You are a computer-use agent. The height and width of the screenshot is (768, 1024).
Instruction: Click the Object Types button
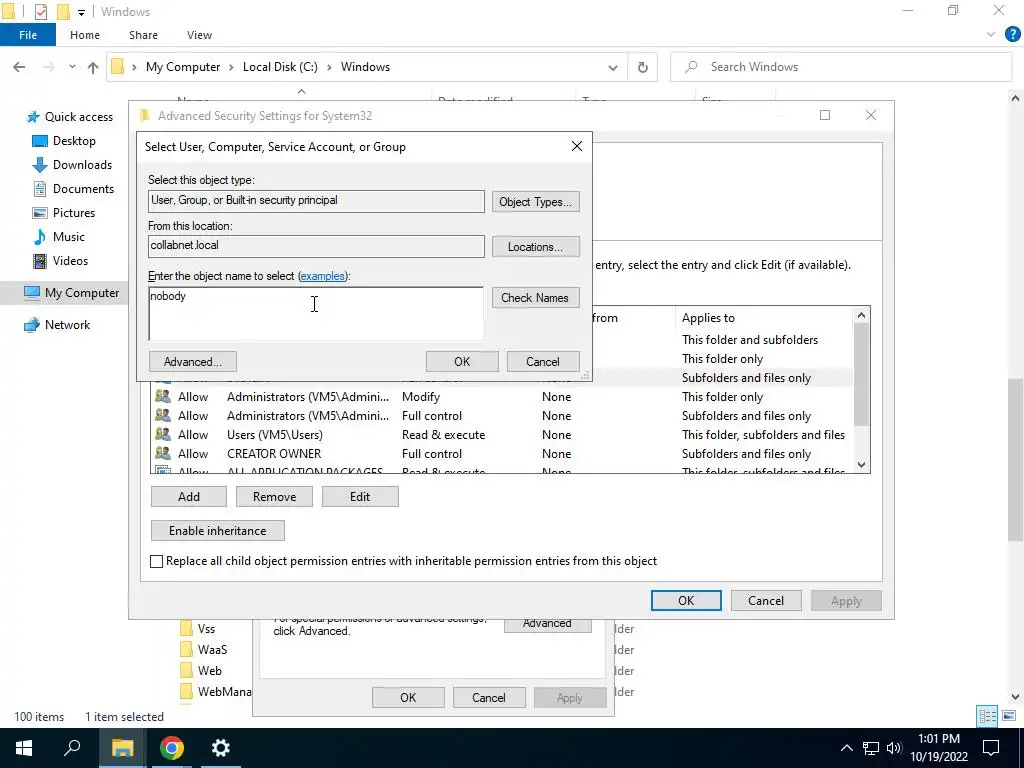[x=536, y=202]
